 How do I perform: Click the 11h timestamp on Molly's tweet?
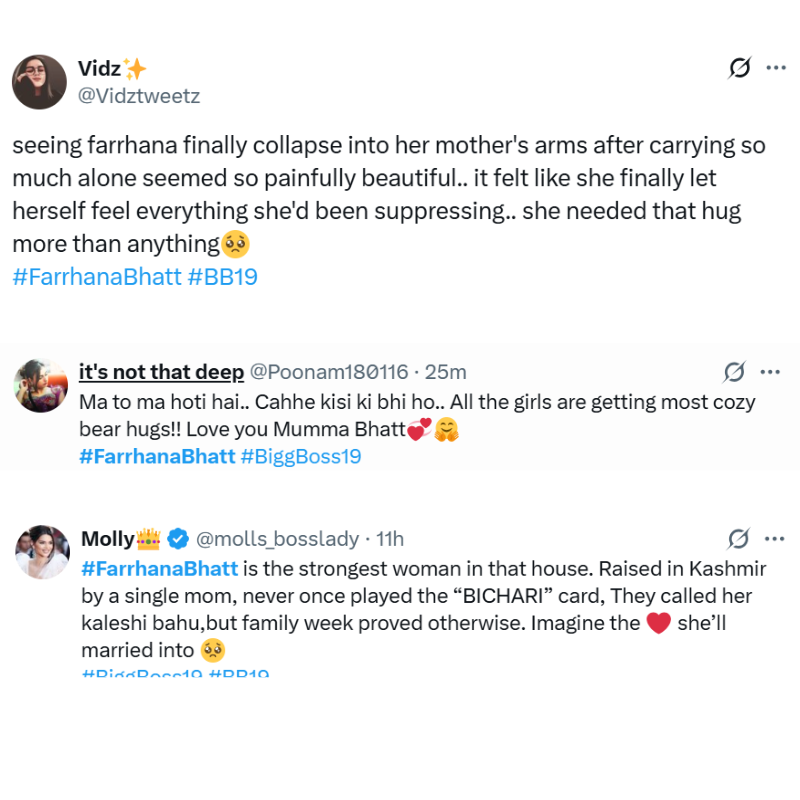[389, 539]
